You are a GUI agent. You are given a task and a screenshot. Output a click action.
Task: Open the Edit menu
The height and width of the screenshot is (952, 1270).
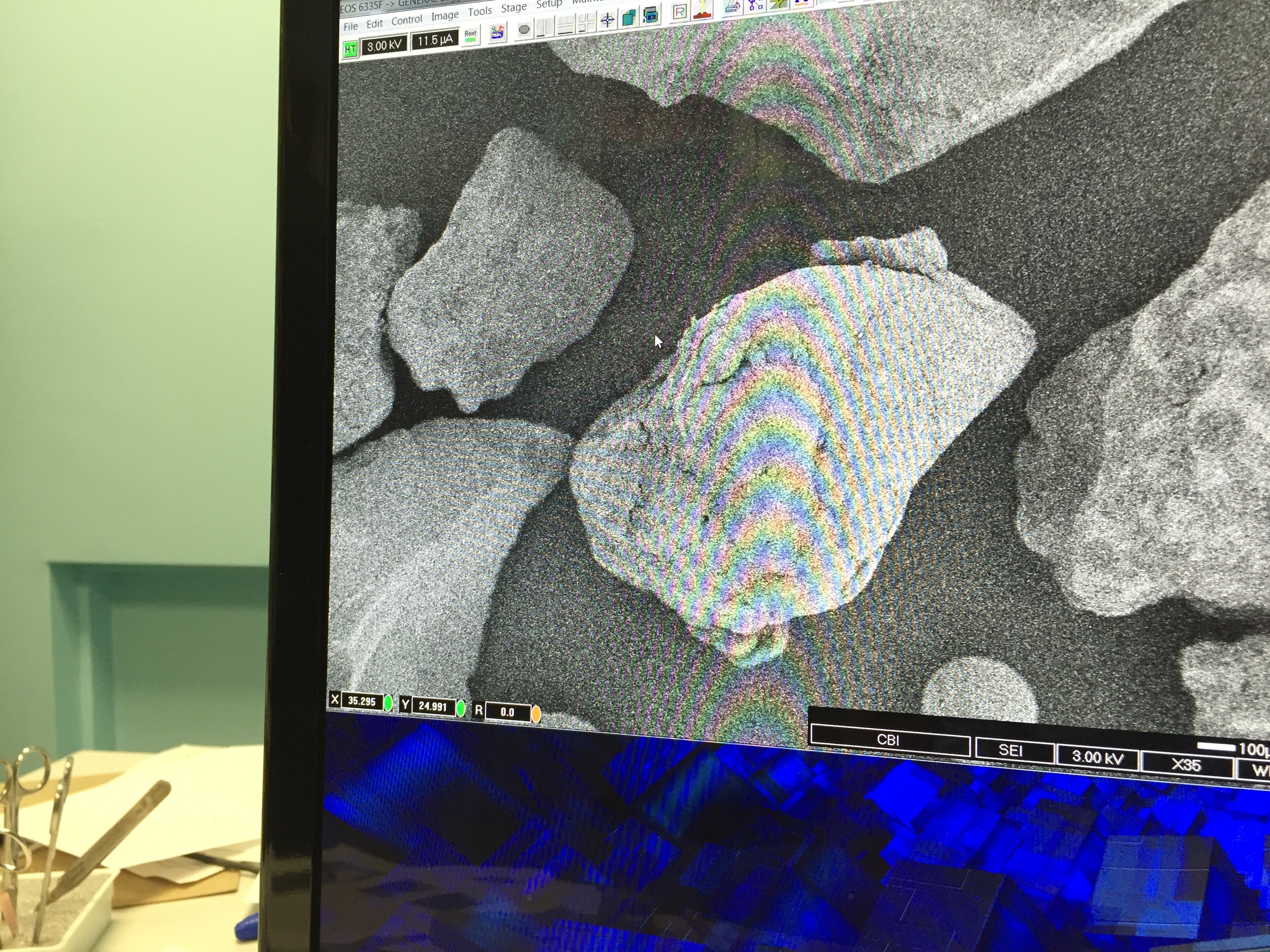374,23
